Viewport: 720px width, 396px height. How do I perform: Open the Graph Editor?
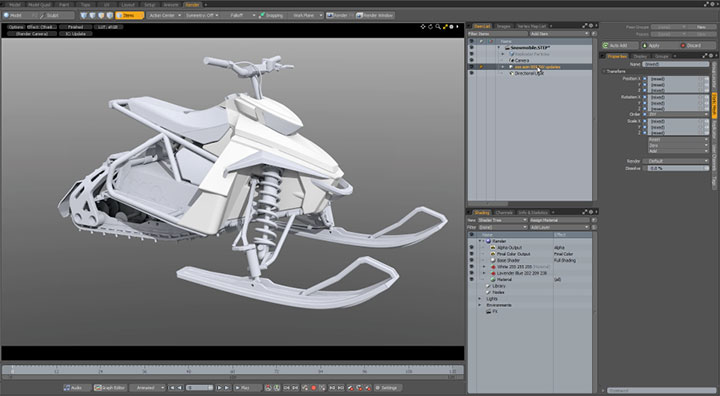coord(110,388)
